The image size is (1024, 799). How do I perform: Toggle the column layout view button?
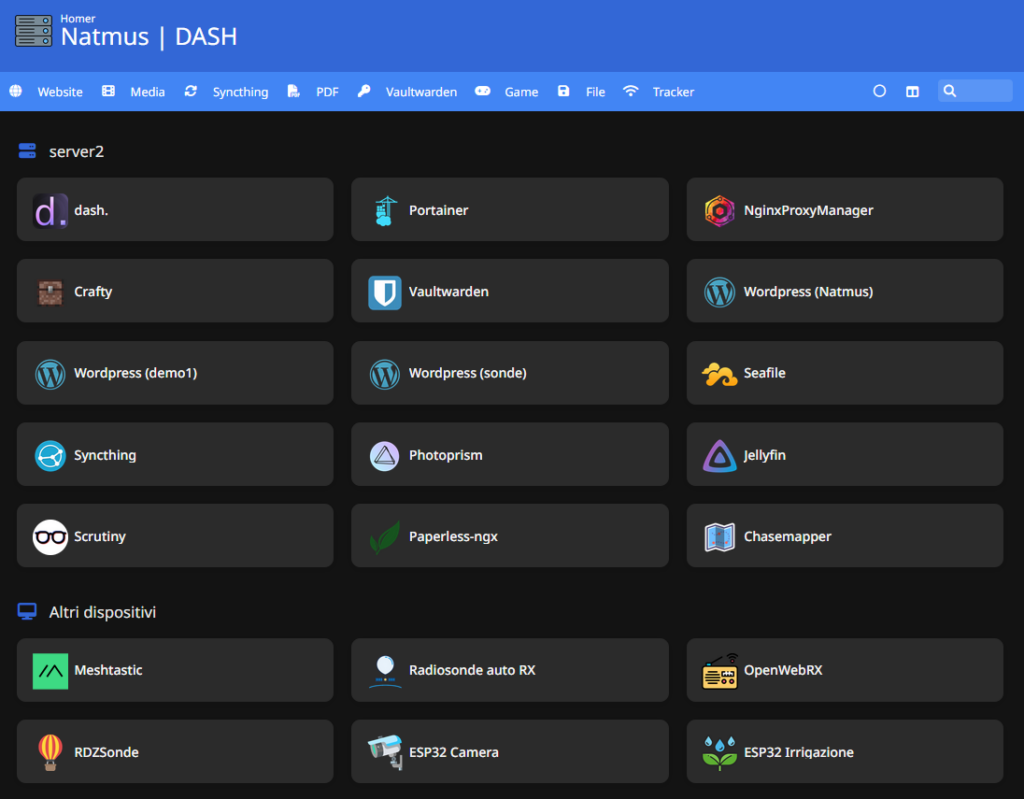912,91
